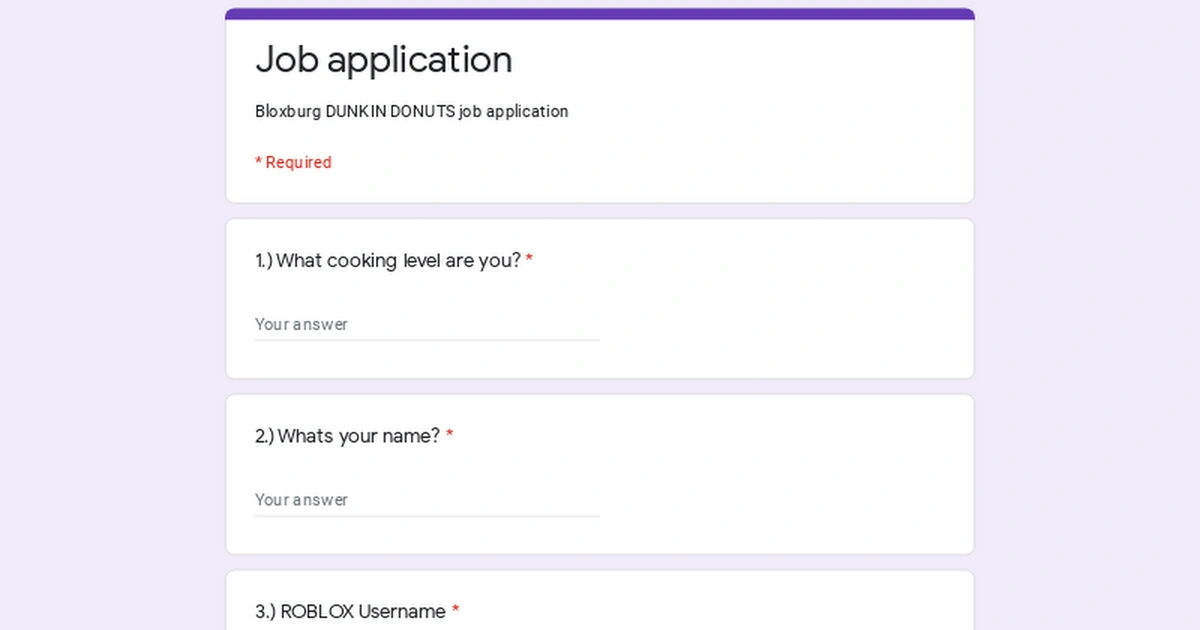Viewport: 1200px width, 630px height.
Task: Click the Bloxburg DUNKIN DONUTS description text
Action: click(411, 111)
